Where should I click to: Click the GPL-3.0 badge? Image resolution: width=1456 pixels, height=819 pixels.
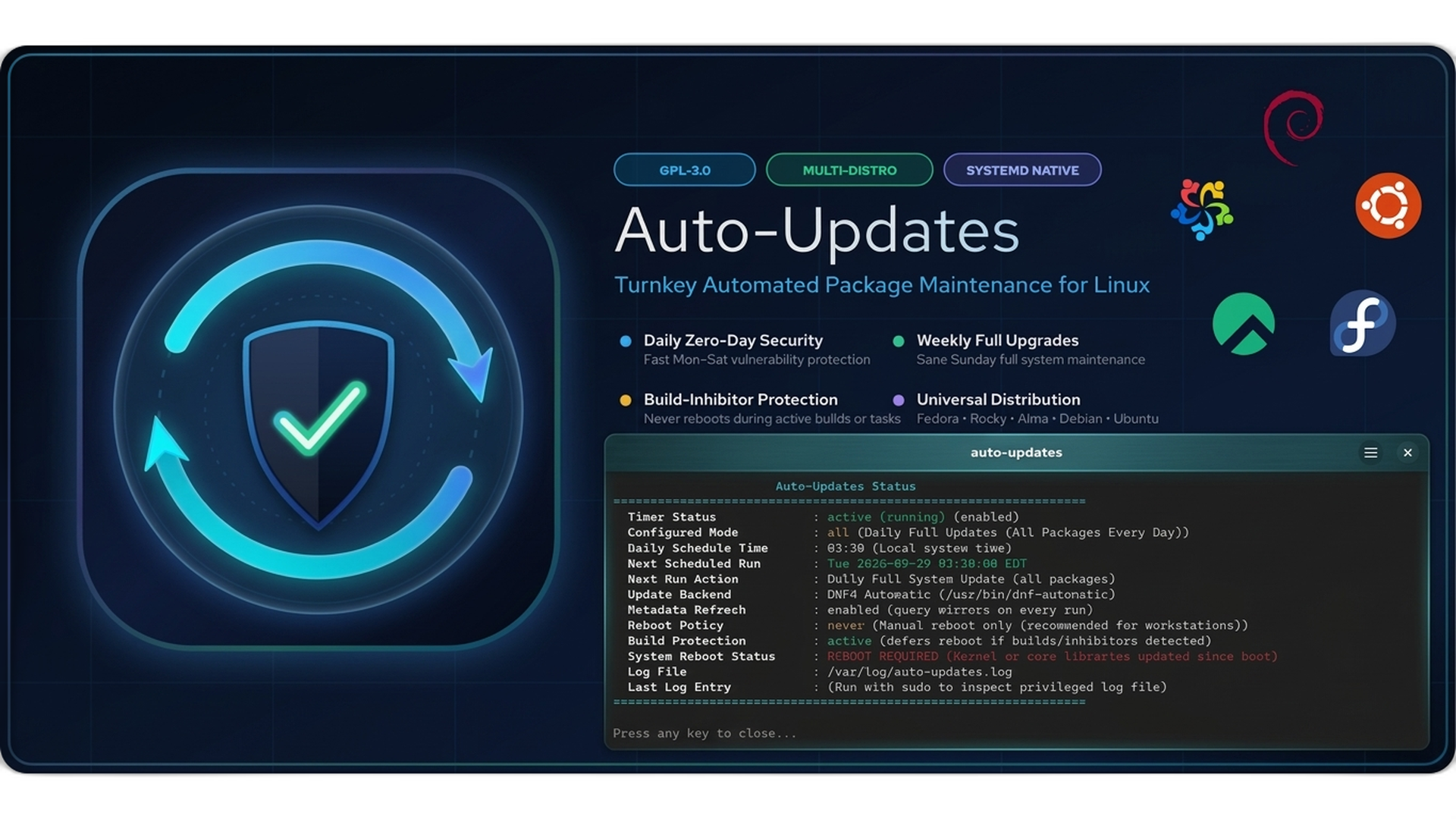(685, 170)
